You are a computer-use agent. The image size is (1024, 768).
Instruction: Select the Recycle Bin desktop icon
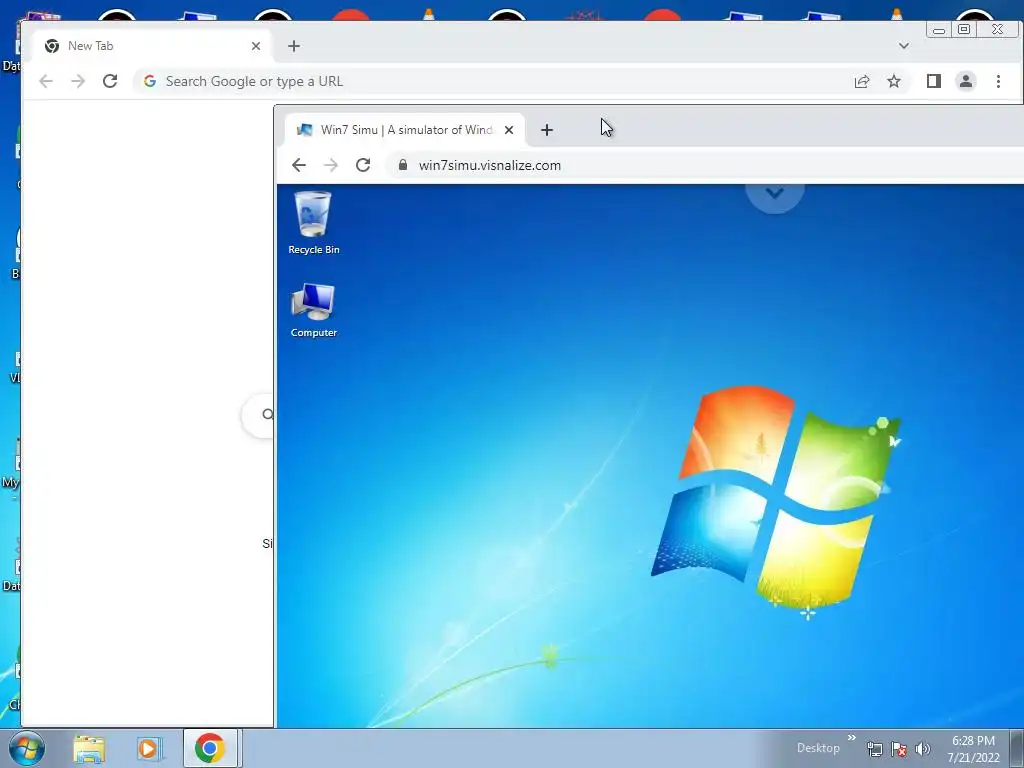(x=313, y=223)
